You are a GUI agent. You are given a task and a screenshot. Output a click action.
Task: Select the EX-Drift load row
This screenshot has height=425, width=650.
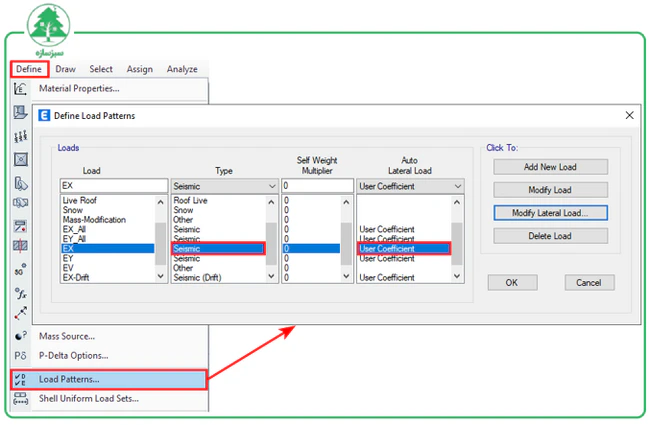point(108,277)
